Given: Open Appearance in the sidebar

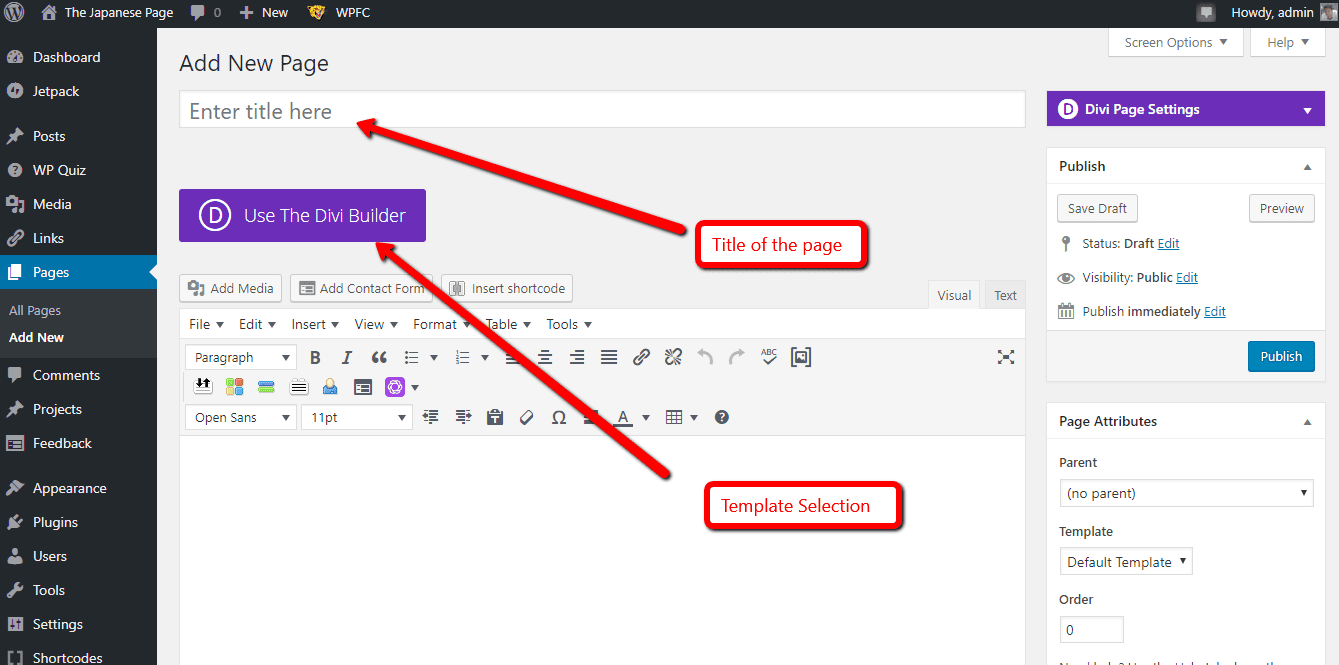Looking at the screenshot, I should 69,488.
